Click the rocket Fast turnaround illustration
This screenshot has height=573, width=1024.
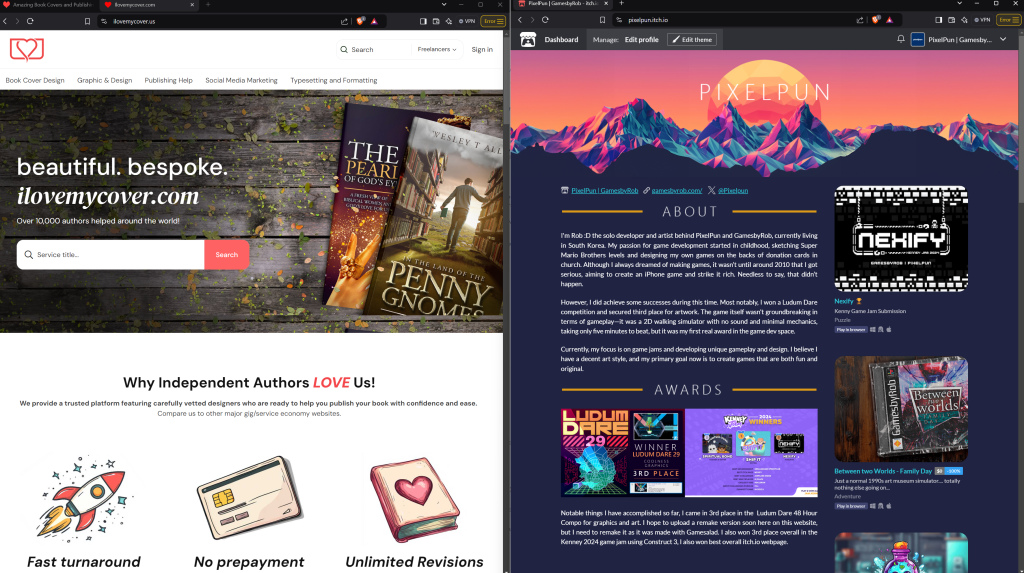(x=84, y=499)
